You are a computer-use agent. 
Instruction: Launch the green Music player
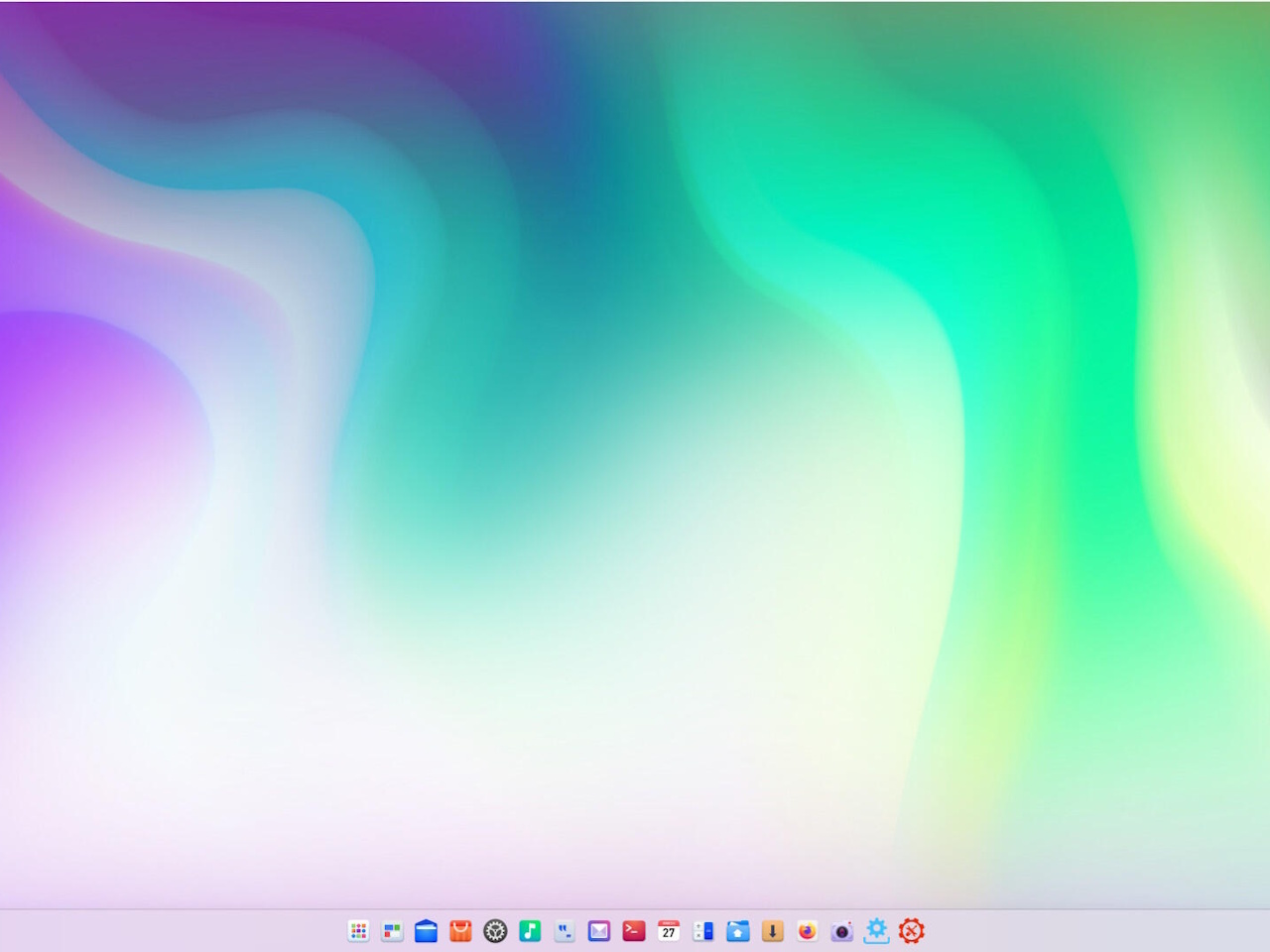click(x=530, y=931)
